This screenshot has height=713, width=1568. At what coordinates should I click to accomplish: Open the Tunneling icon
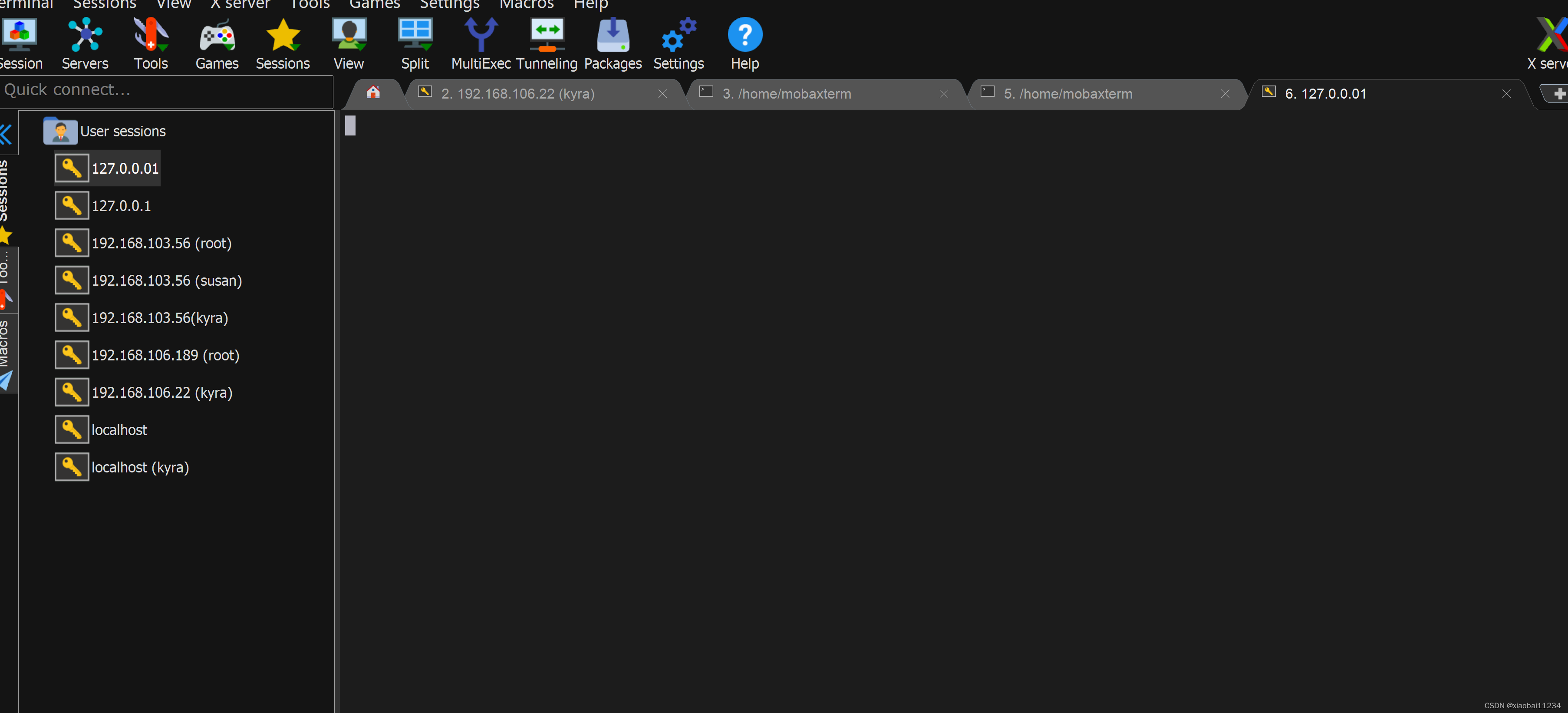point(547,35)
